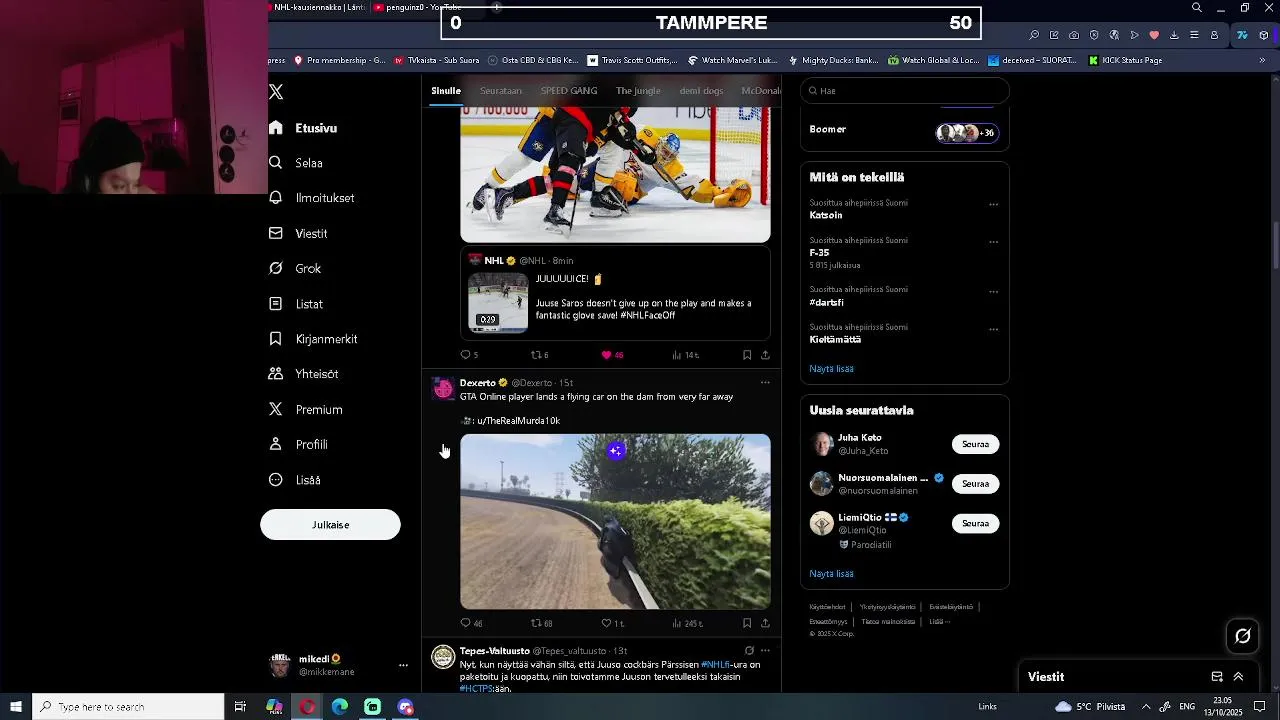Switch to Seurataan tab
1280x720 pixels.
[x=501, y=91]
